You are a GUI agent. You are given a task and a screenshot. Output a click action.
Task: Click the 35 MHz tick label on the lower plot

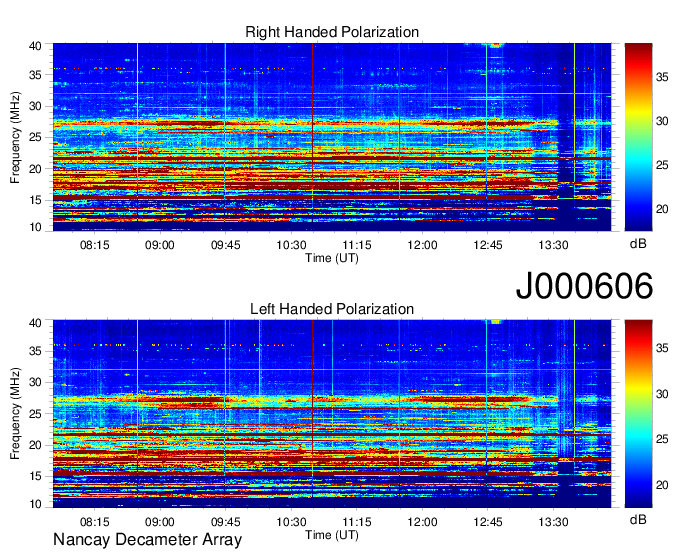click(35, 351)
